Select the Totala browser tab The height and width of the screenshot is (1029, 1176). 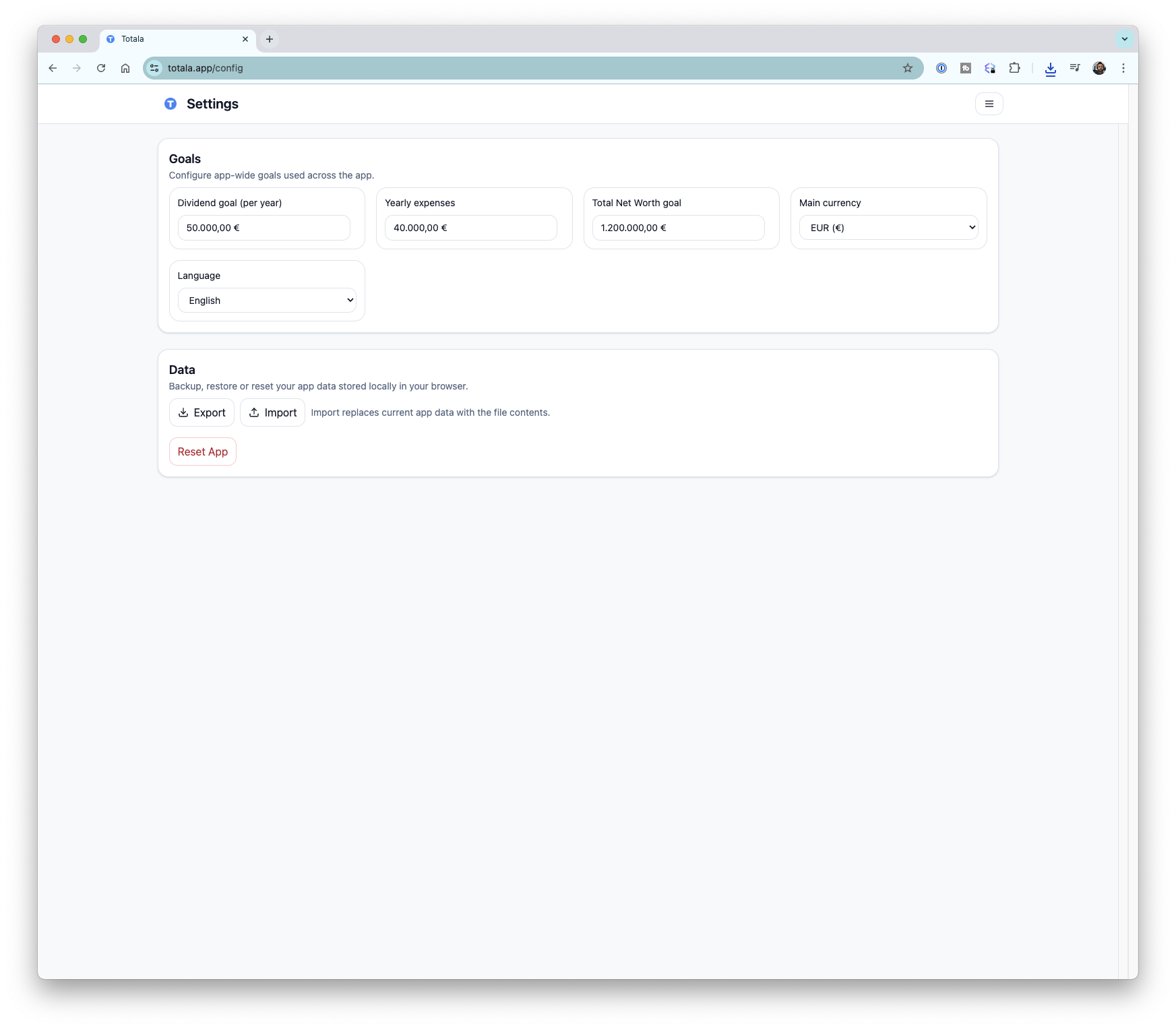pyautogui.click(x=178, y=39)
